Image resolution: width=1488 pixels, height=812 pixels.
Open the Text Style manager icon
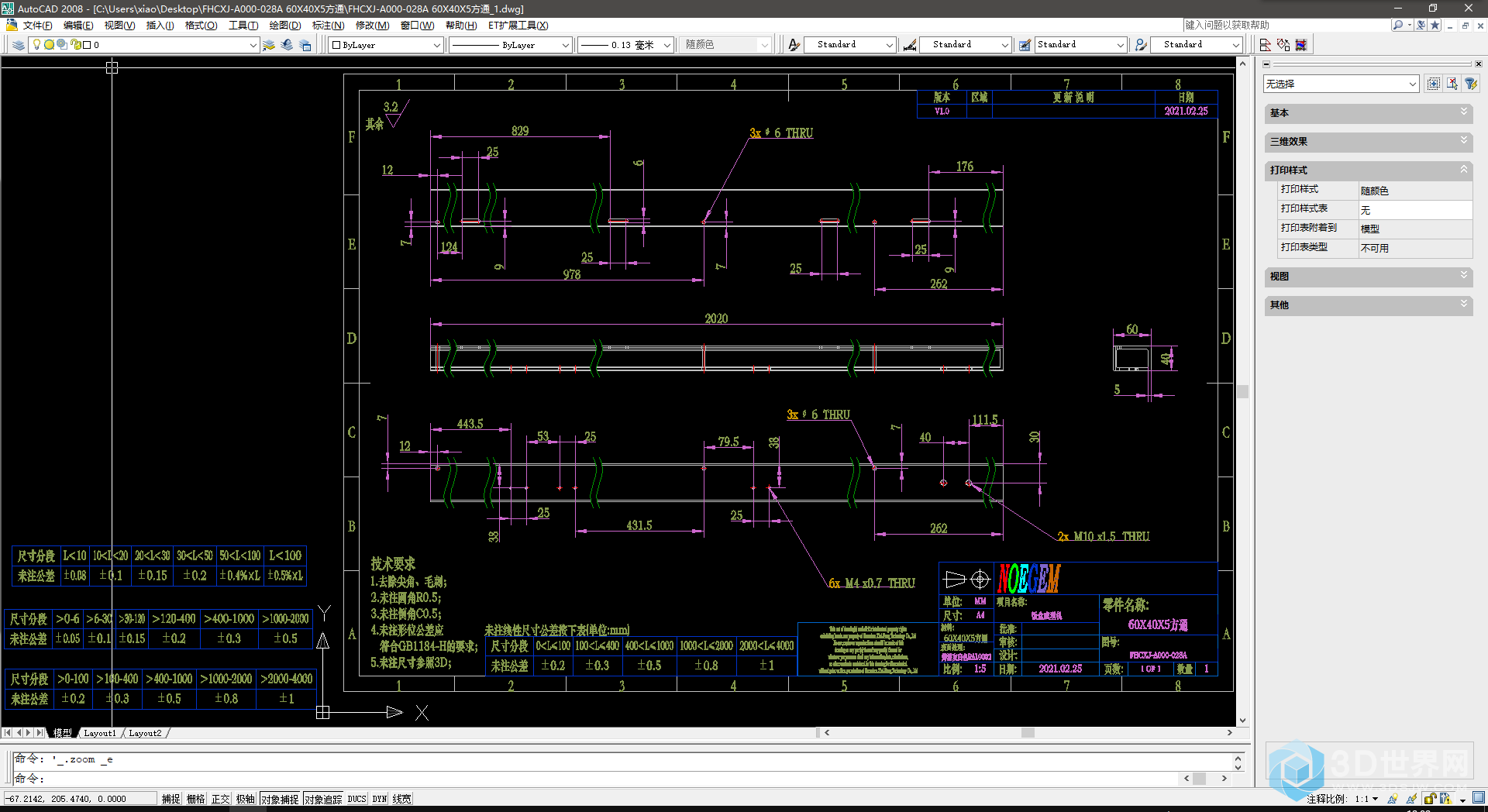pos(794,45)
